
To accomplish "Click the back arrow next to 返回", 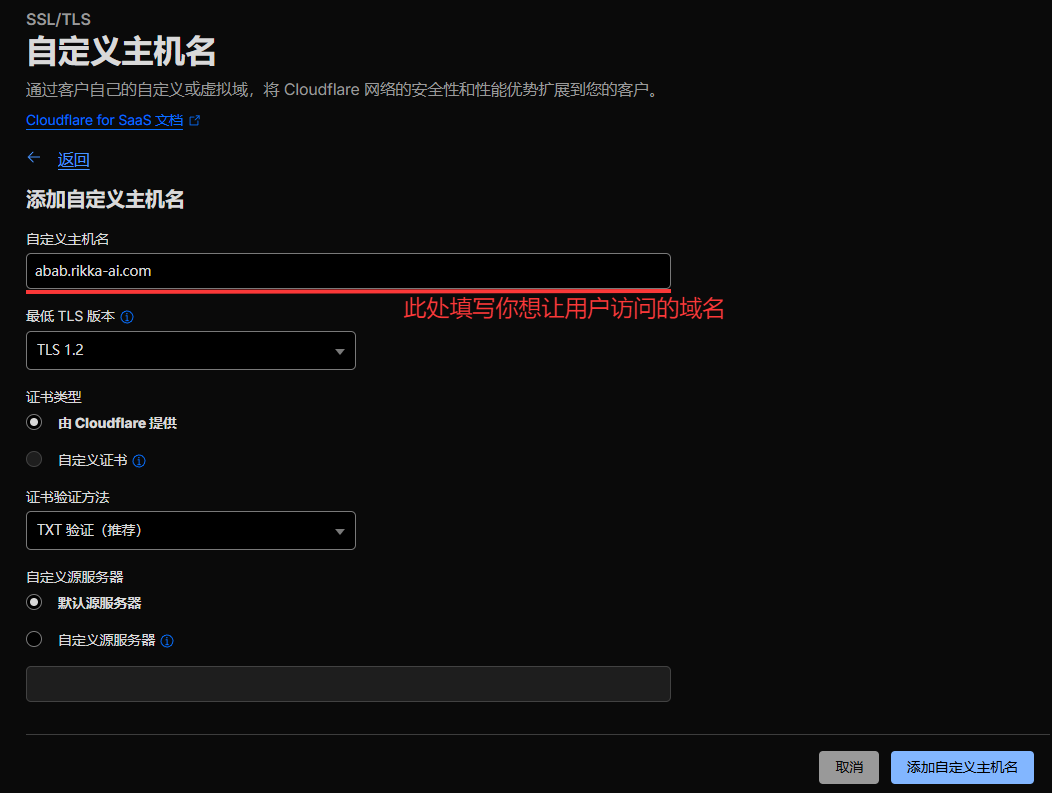I will tap(33, 157).
